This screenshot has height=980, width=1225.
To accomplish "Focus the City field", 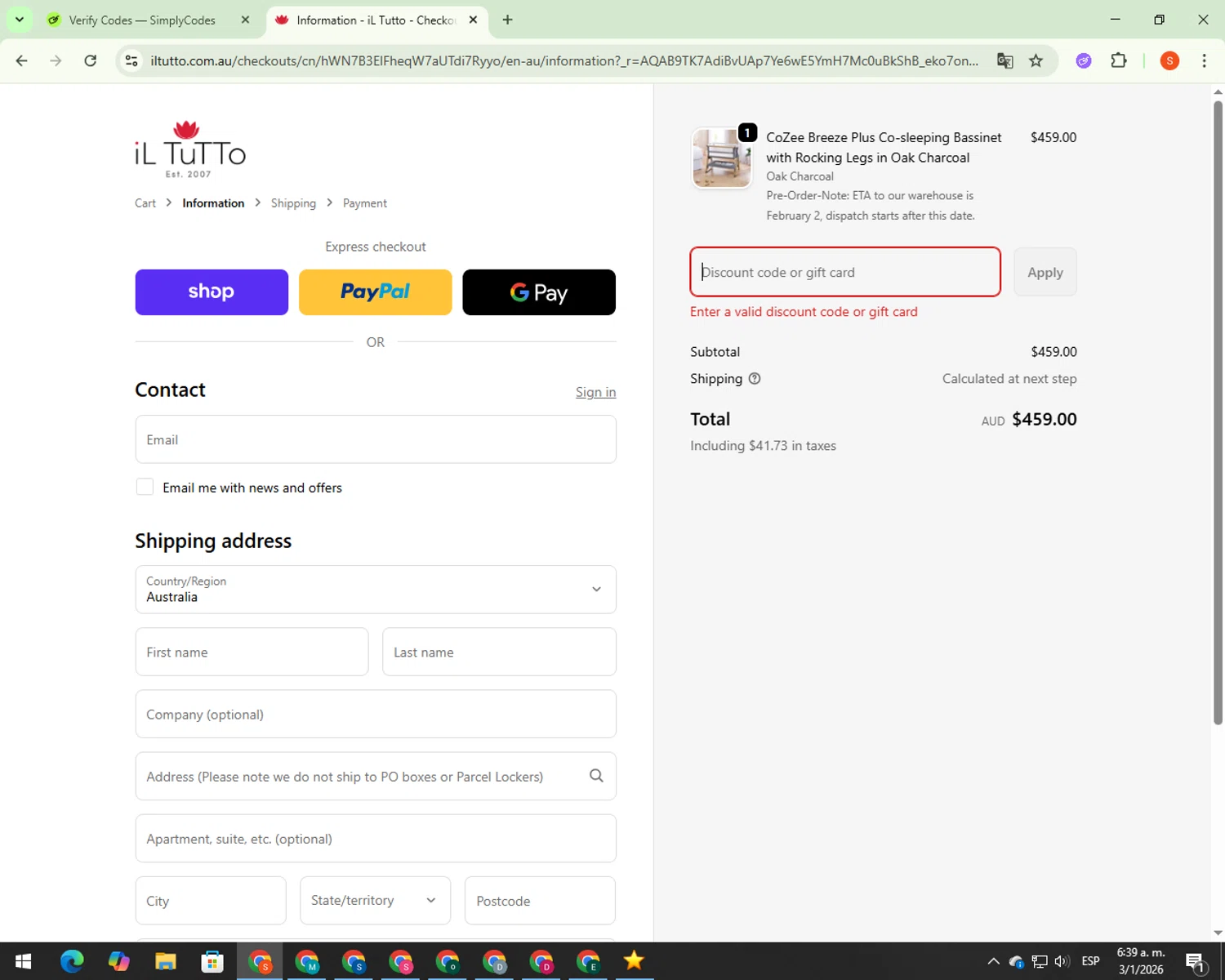I will (211, 901).
